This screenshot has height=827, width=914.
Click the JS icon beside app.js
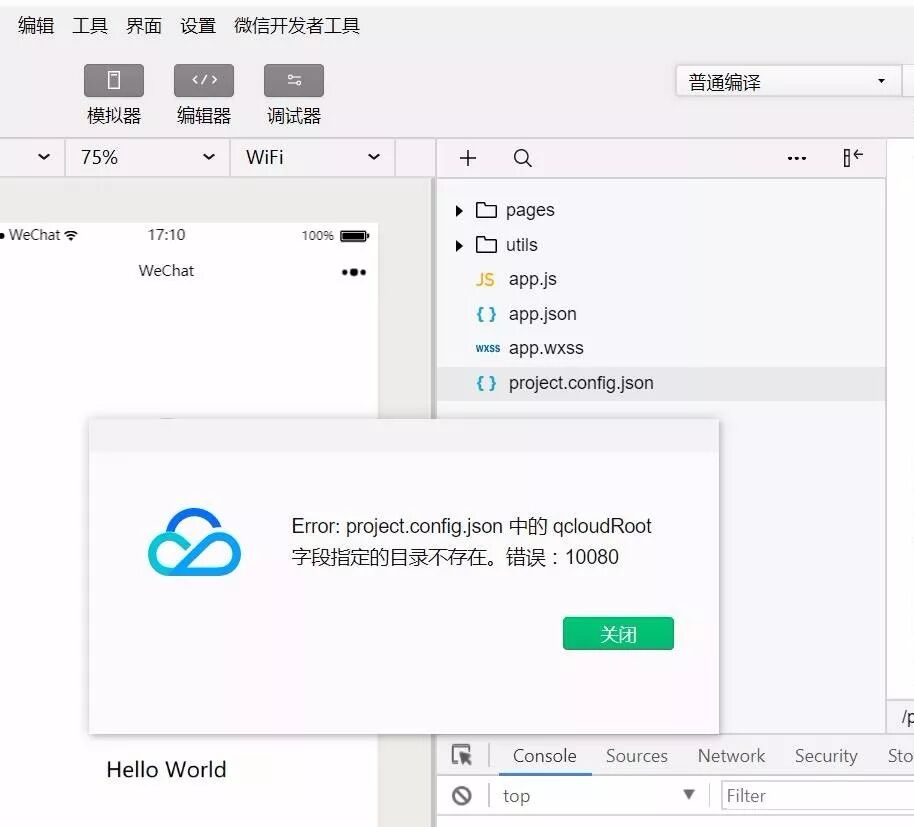pyautogui.click(x=485, y=280)
